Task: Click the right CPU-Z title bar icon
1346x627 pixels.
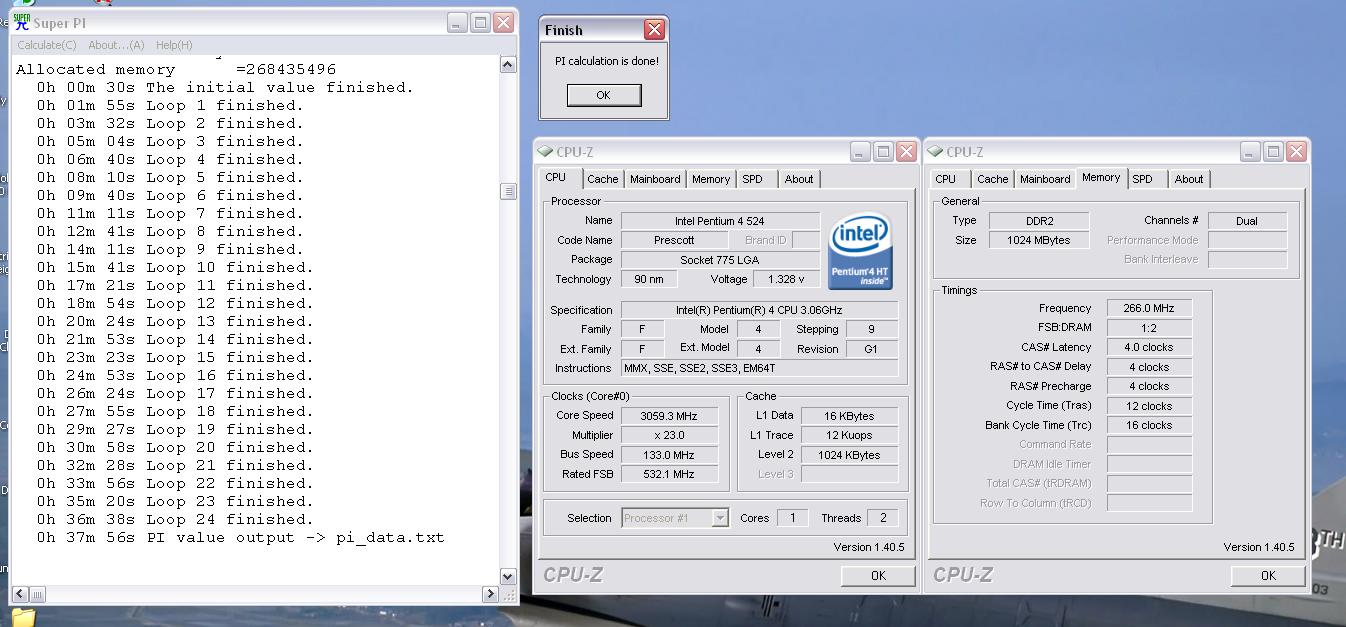Action: point(935,152)
